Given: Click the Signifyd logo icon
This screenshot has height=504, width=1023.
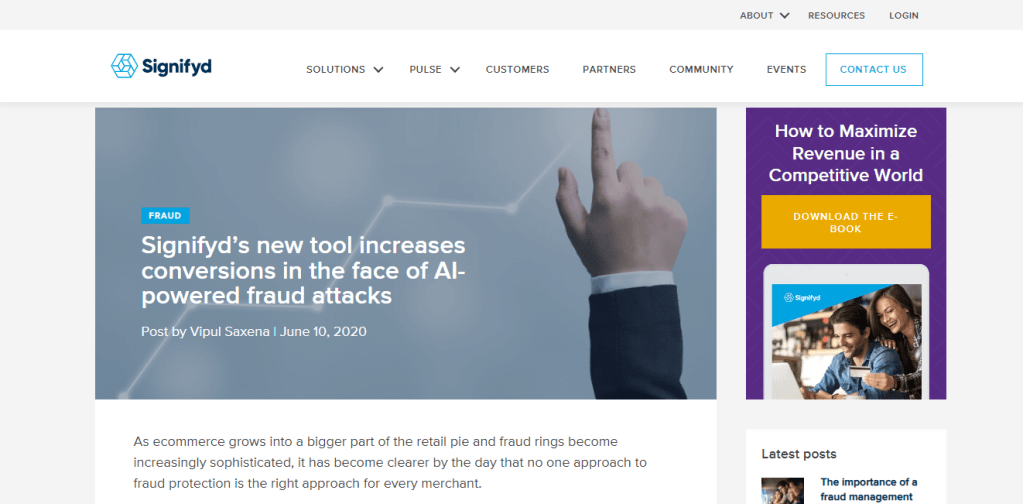Looking at the screenshot, I should click(125, 66).
